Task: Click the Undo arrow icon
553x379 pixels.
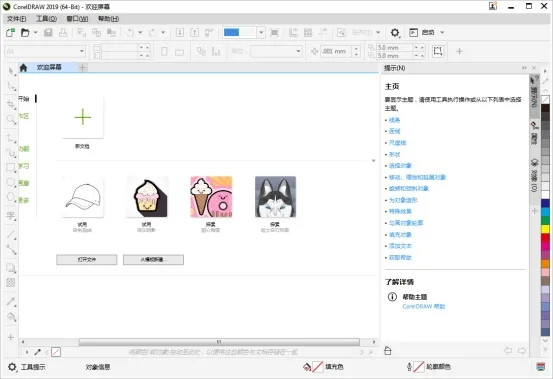Action: pos(130,33)
